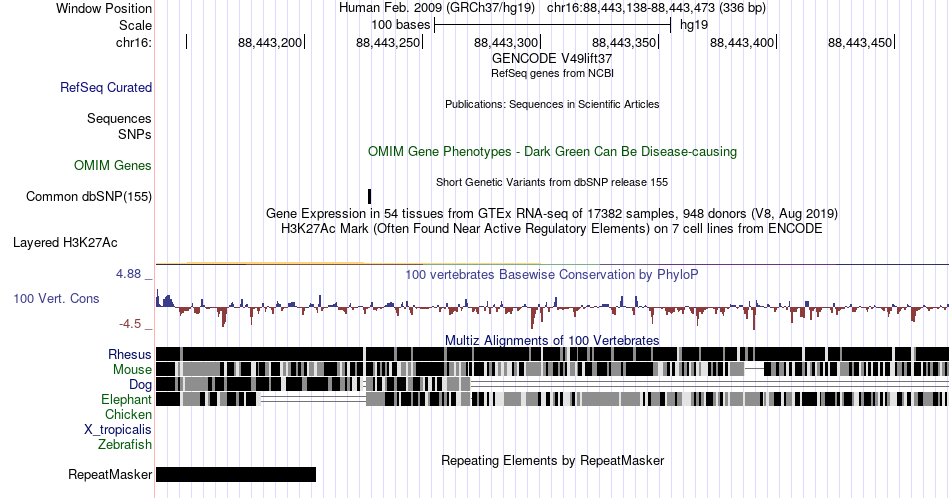Select the SNPs track label
The width and height of the screenshot is (950, 498).
(135, 134)
